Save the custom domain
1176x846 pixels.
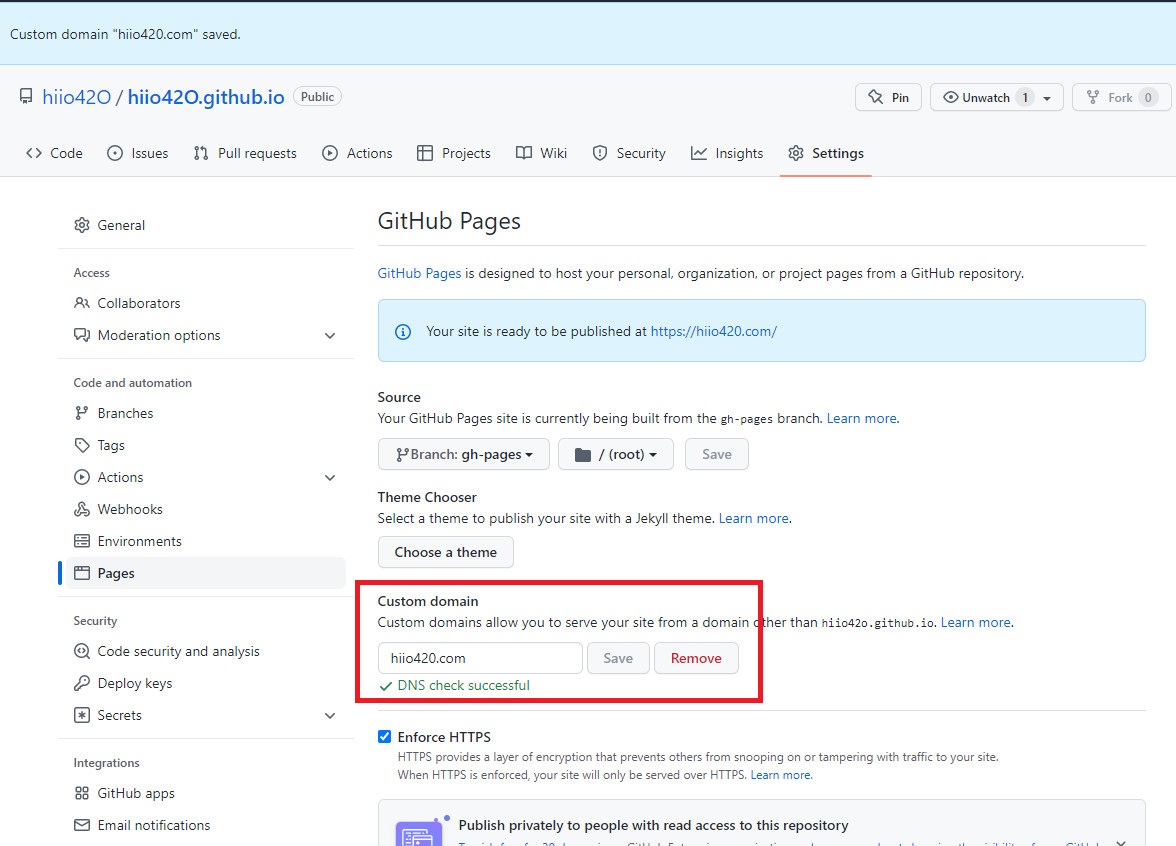[x=618, y=658]
